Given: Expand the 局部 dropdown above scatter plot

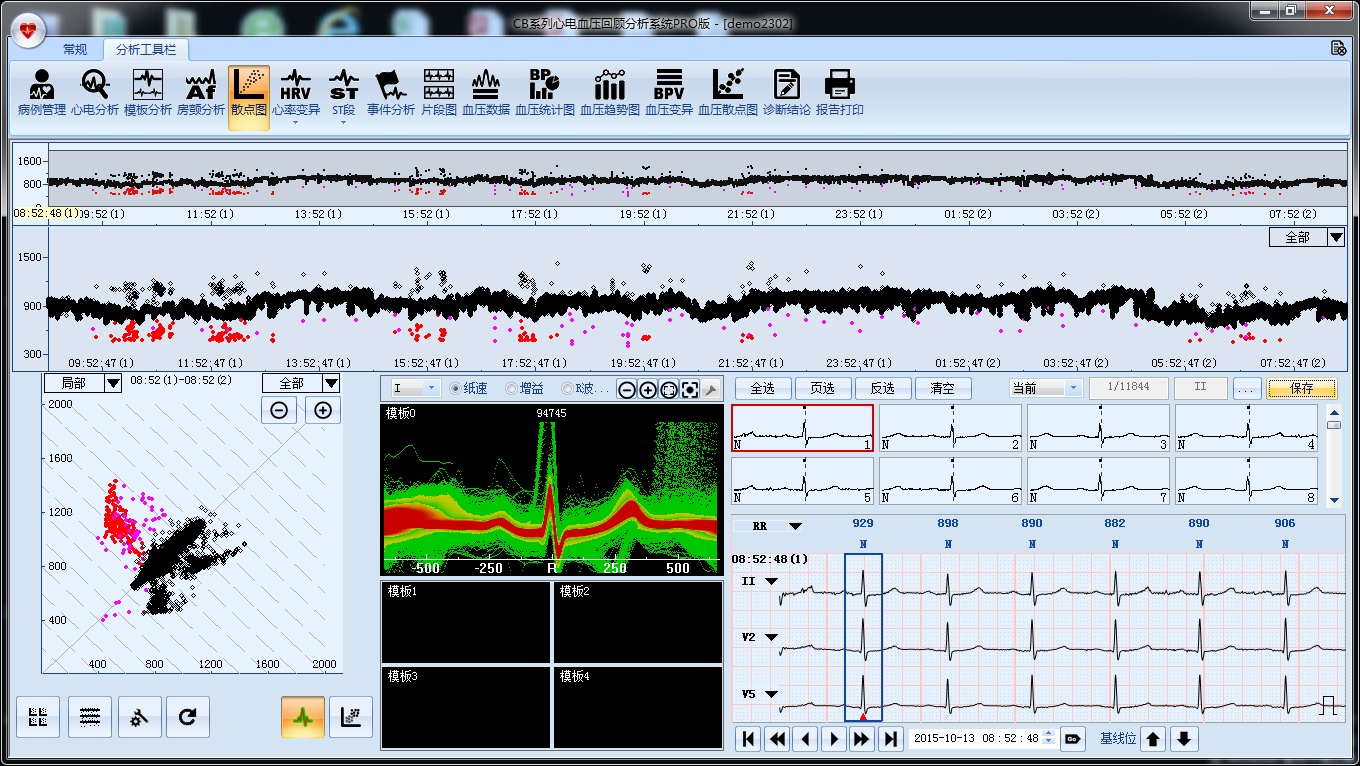Looking at the screenshot, I should point(112,383).
